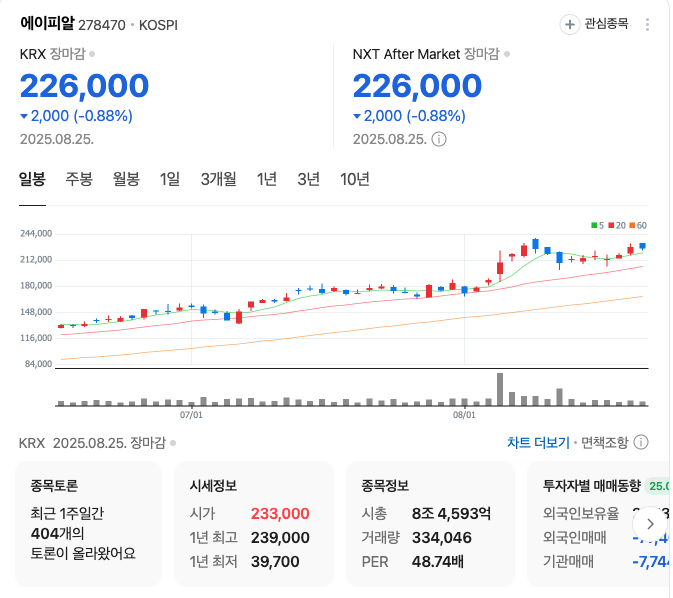The height and width of the screenshot is (598, 673).
Task: Show the 3개월 chart
Action: pos(218,179)
